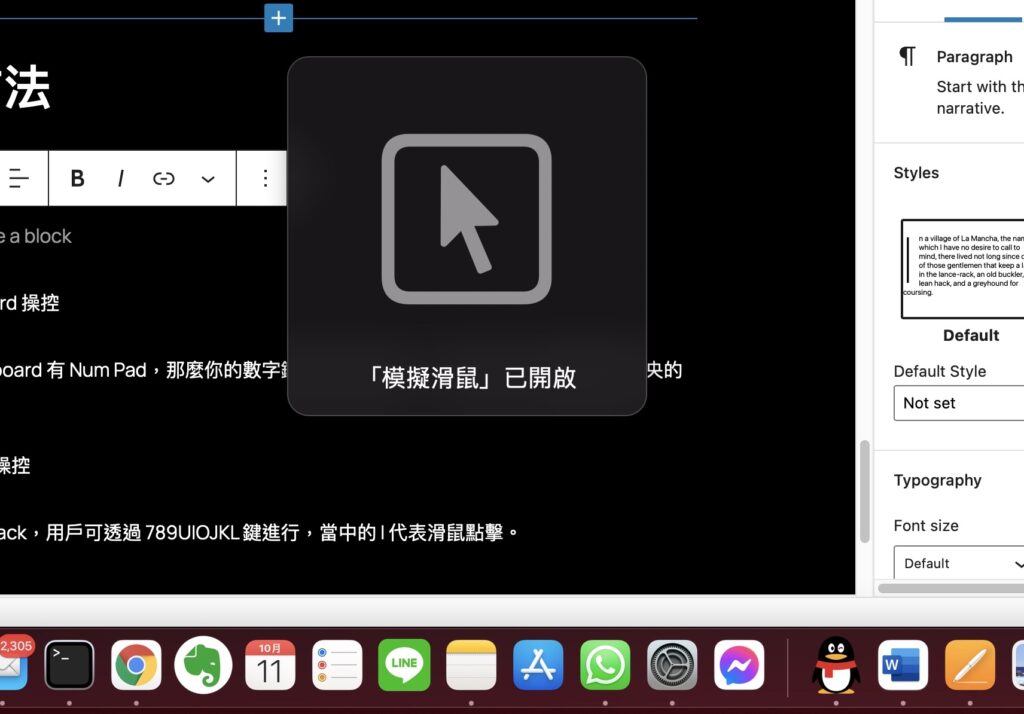This screenshot has width=1024, height=714.
Task: Expand more formatting options with the chevron
Action: tap(207, 178)
